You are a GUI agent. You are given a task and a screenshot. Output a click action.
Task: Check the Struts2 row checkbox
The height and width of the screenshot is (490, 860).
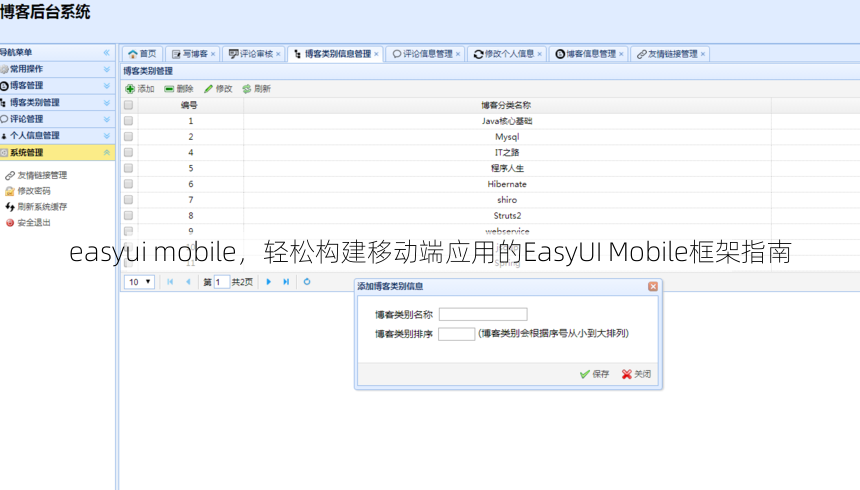128,216
